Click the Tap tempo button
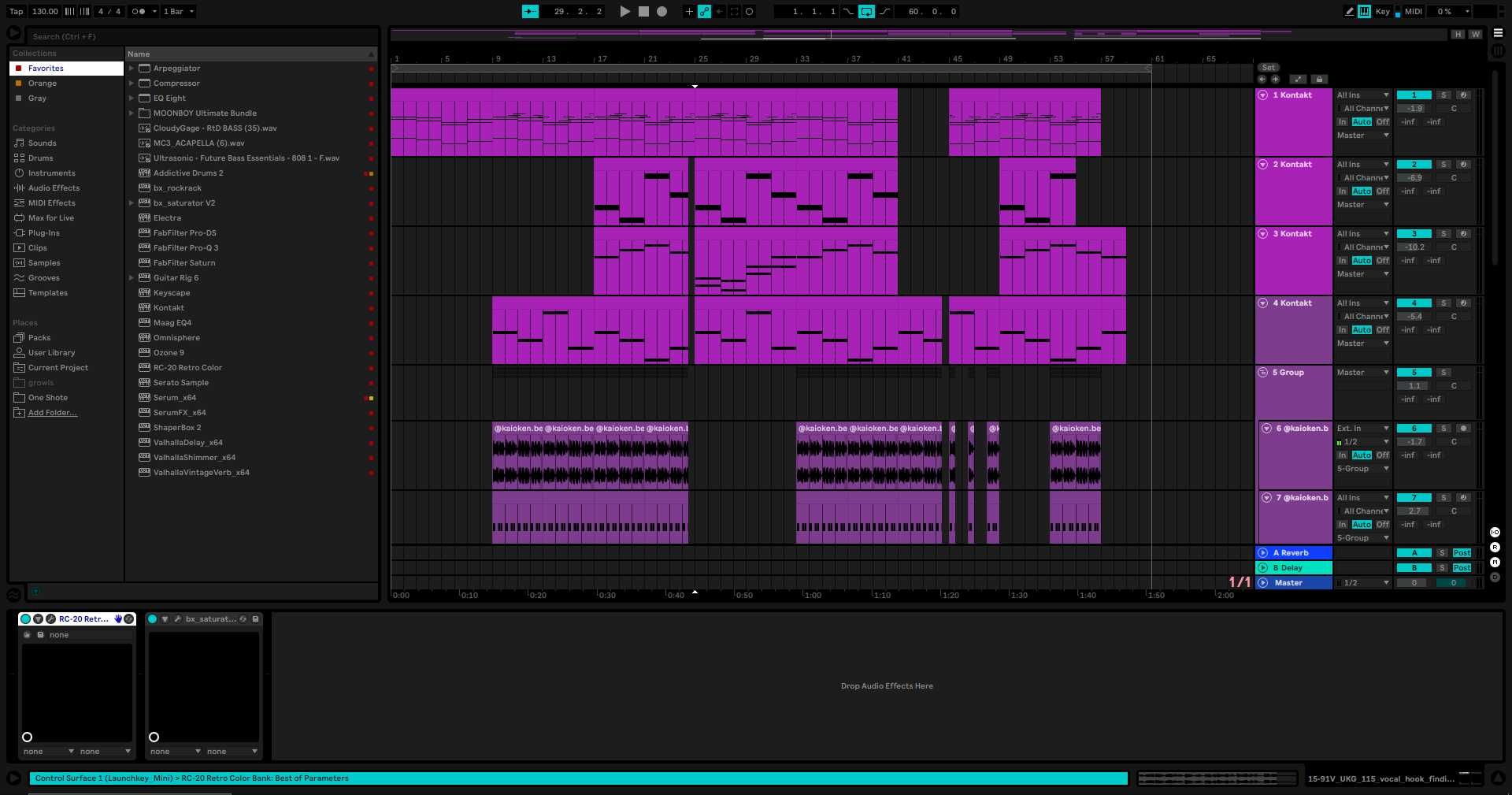Screen dimensions: 1512x795 coord(17,11)
